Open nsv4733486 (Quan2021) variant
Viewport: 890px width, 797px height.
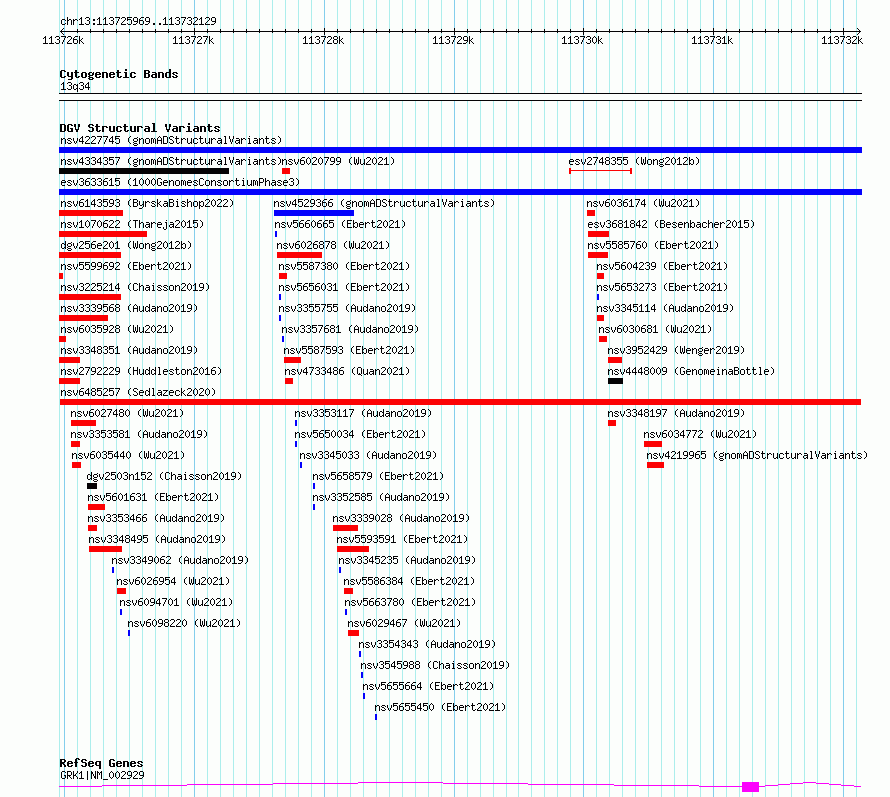click(347, 371)
